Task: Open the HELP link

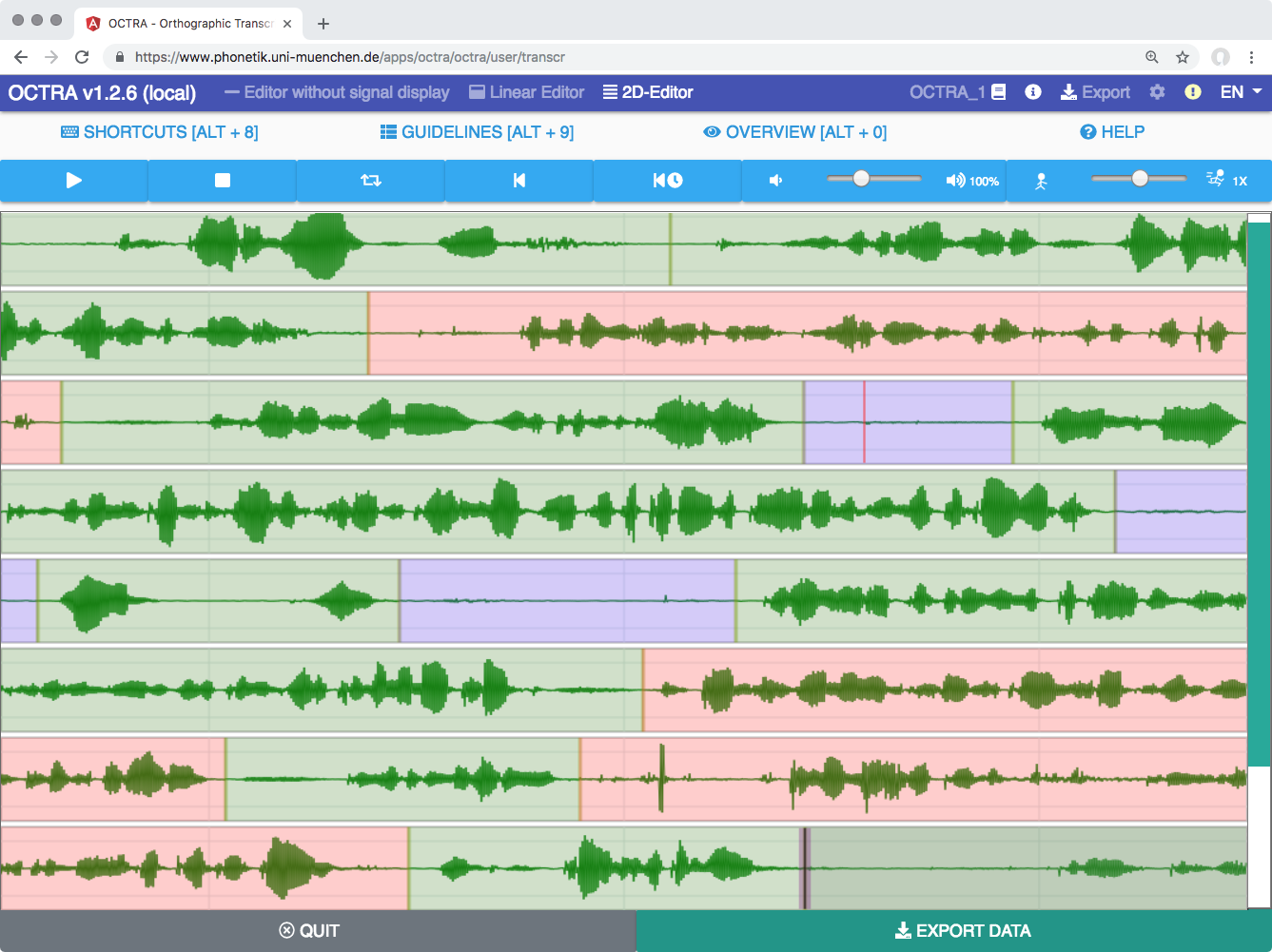Action: tap(1112, 132)
